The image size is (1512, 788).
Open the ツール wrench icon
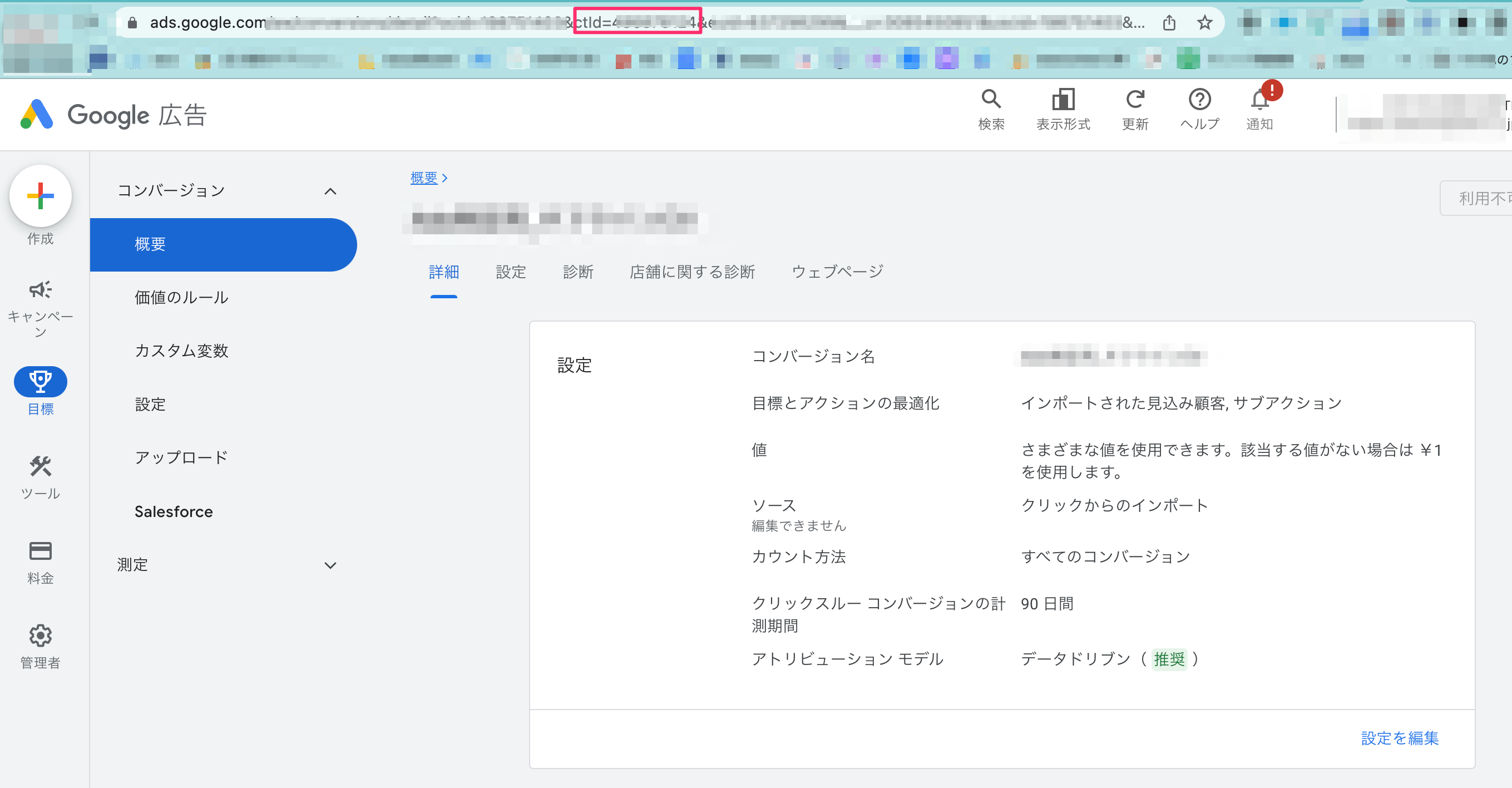pos(41,466)
